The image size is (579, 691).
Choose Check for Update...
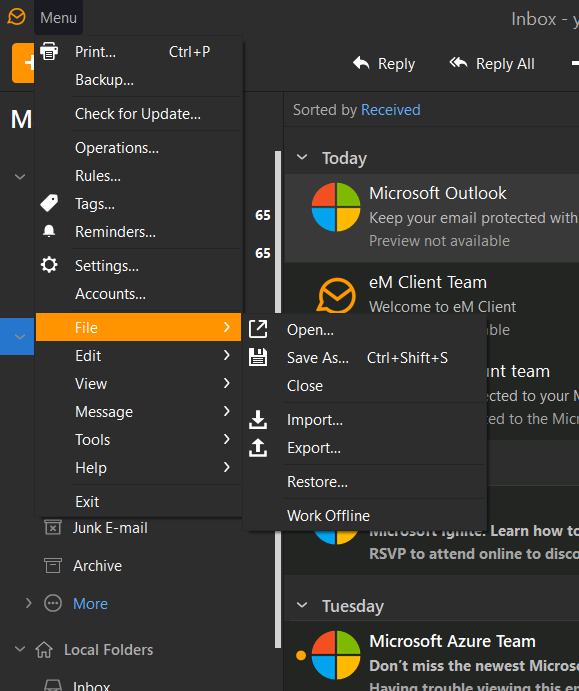[x=138, y=114]
